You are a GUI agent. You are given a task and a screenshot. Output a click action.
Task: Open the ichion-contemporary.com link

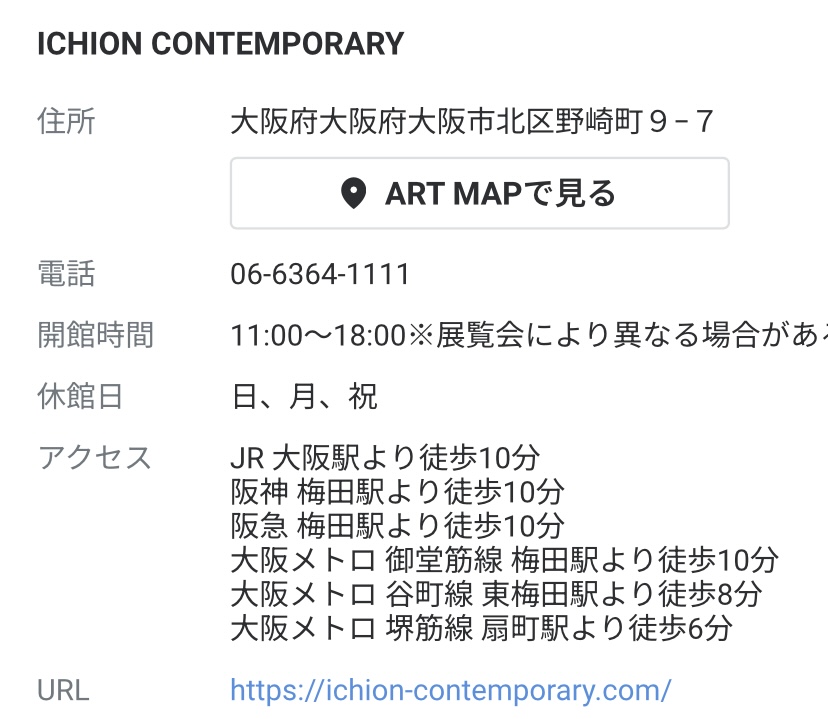click(450, 690)
